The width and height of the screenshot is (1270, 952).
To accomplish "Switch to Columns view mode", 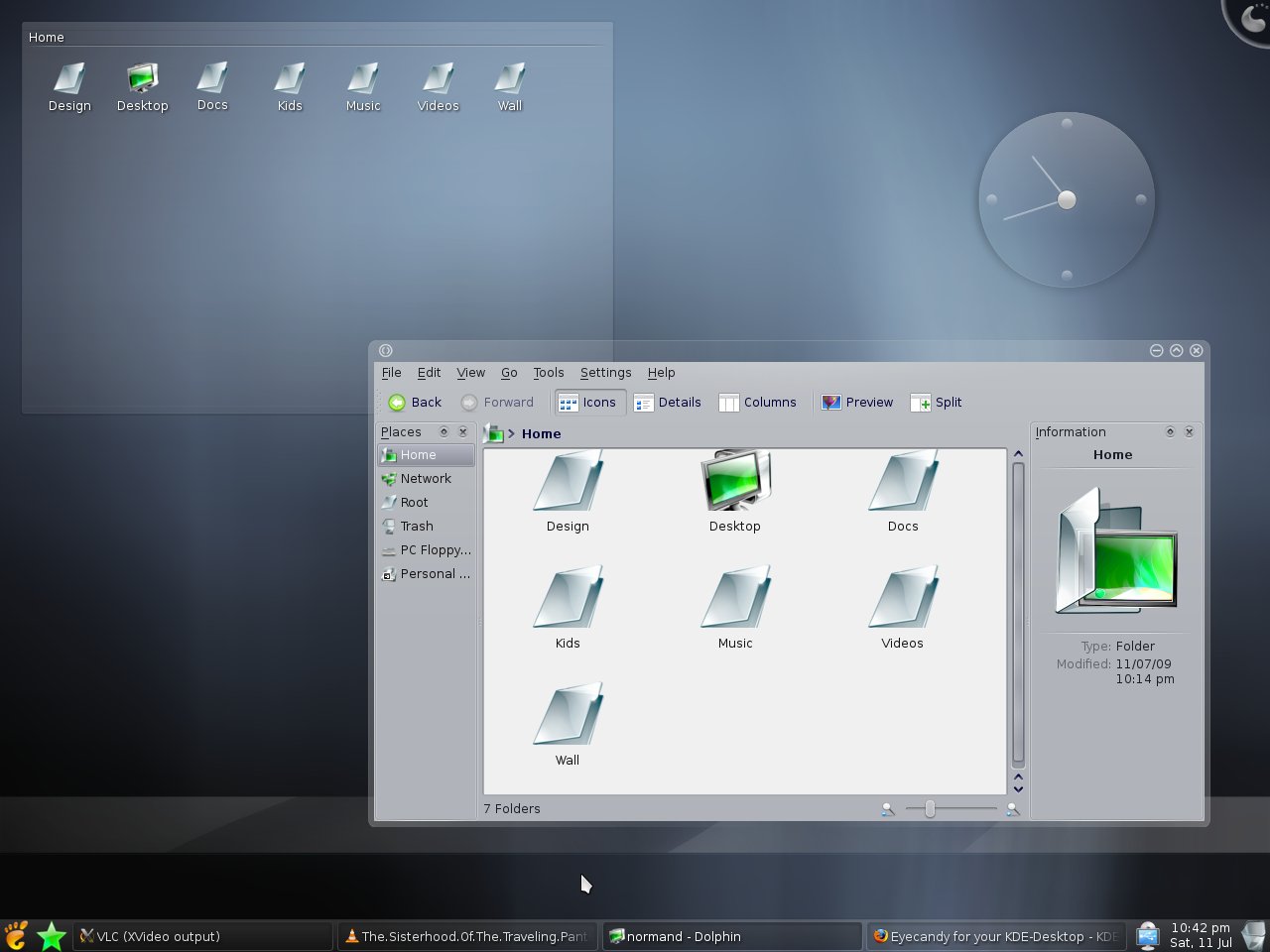I will click(x=758, y=403).
